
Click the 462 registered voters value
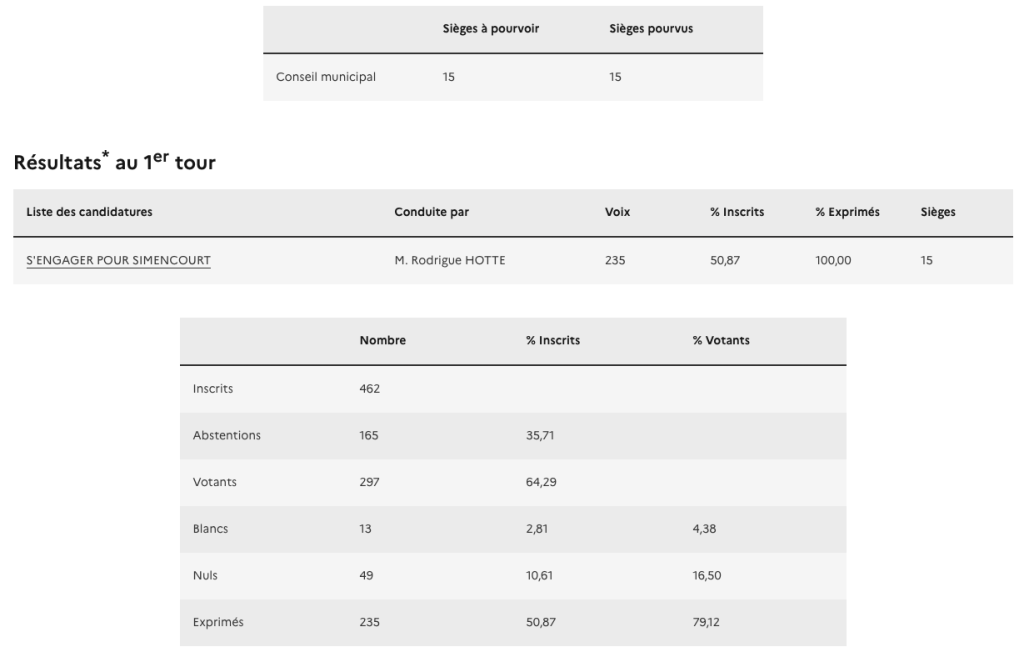[370, 388]
